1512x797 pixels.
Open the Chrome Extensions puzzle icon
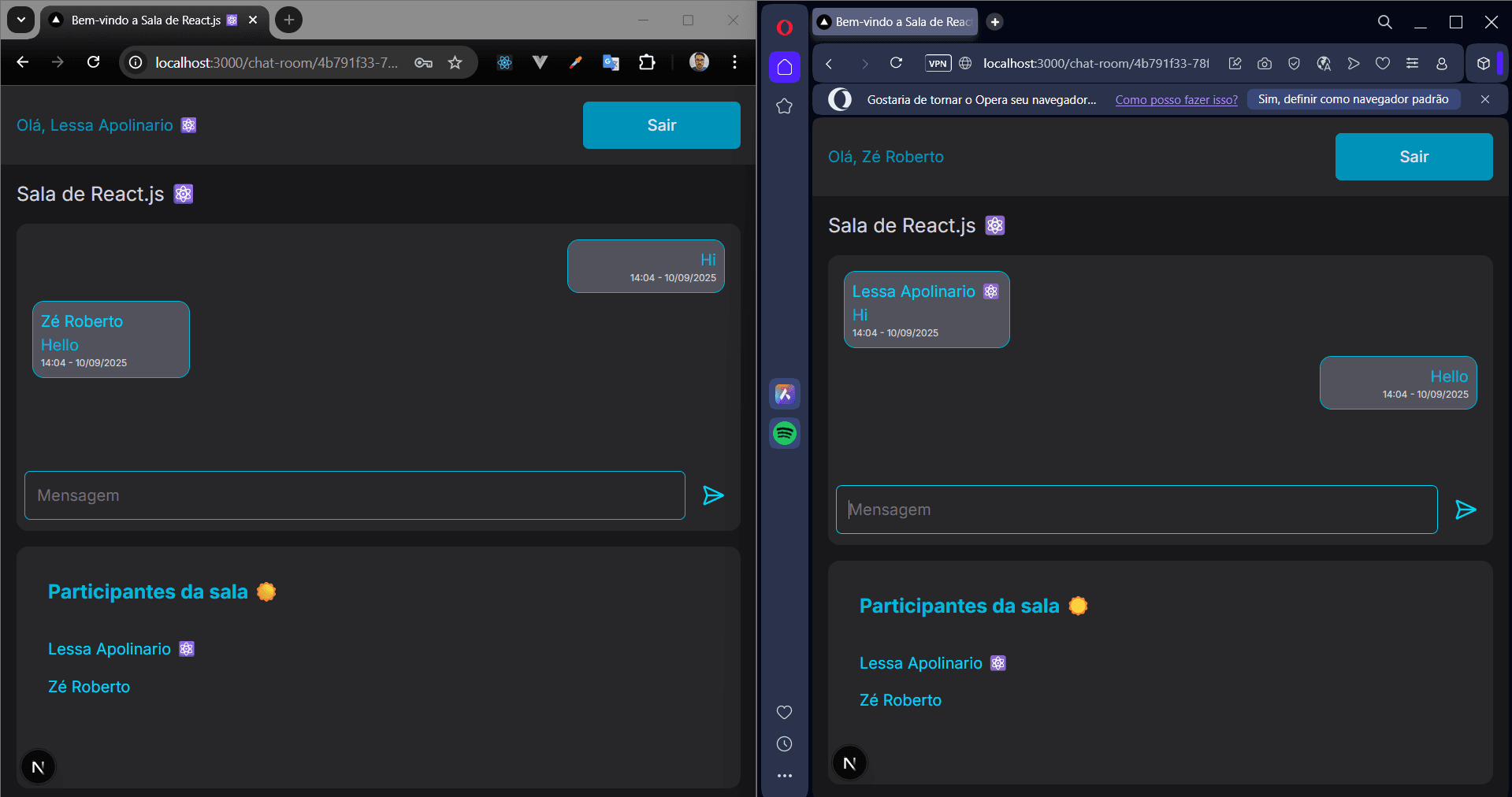646,62
